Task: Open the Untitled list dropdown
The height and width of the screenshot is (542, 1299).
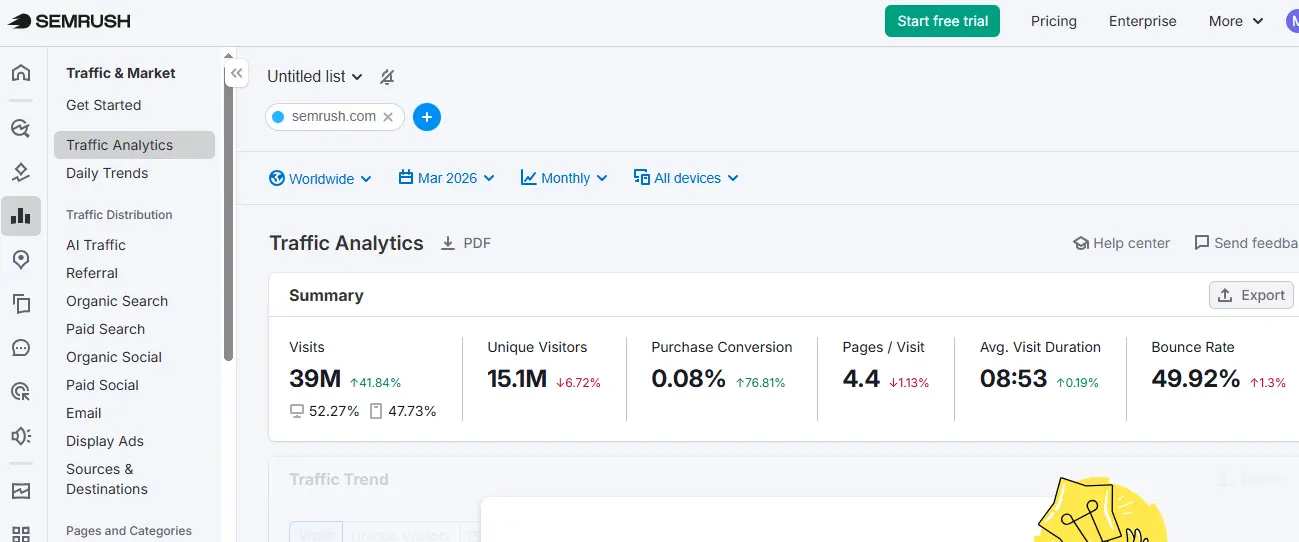Action: click(x=315, y=76)
